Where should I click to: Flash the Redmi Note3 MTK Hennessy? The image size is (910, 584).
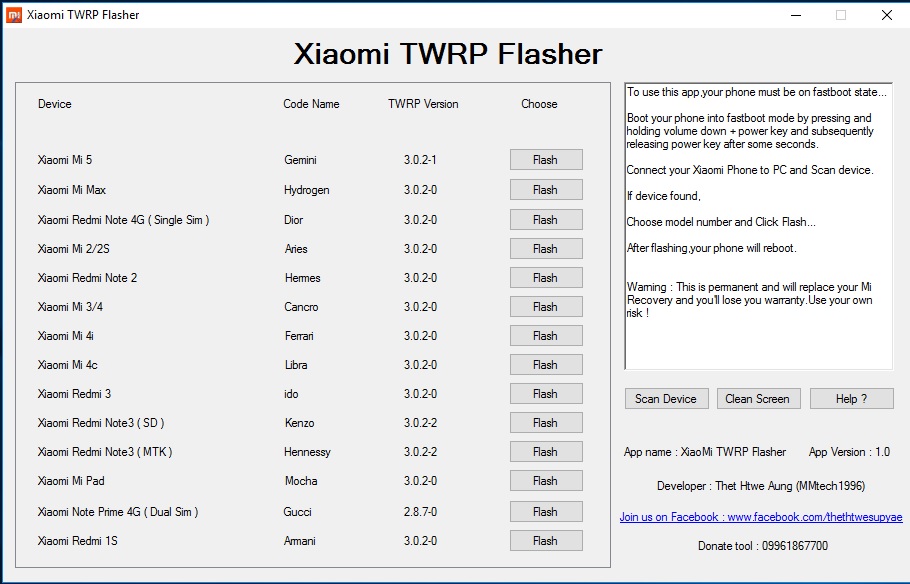pos(546,452)
